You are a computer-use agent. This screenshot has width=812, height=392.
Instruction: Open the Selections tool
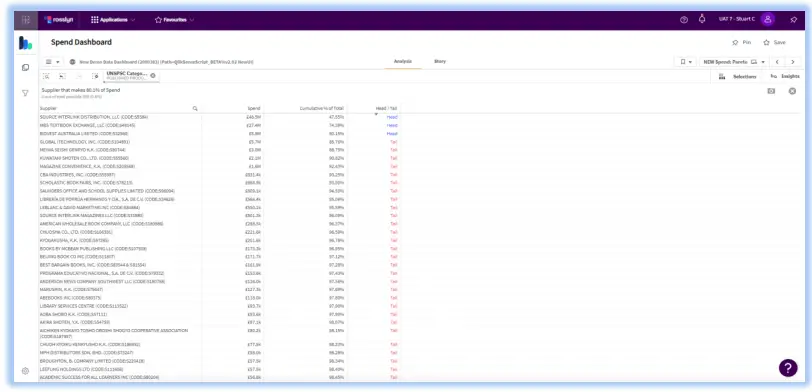738,77
